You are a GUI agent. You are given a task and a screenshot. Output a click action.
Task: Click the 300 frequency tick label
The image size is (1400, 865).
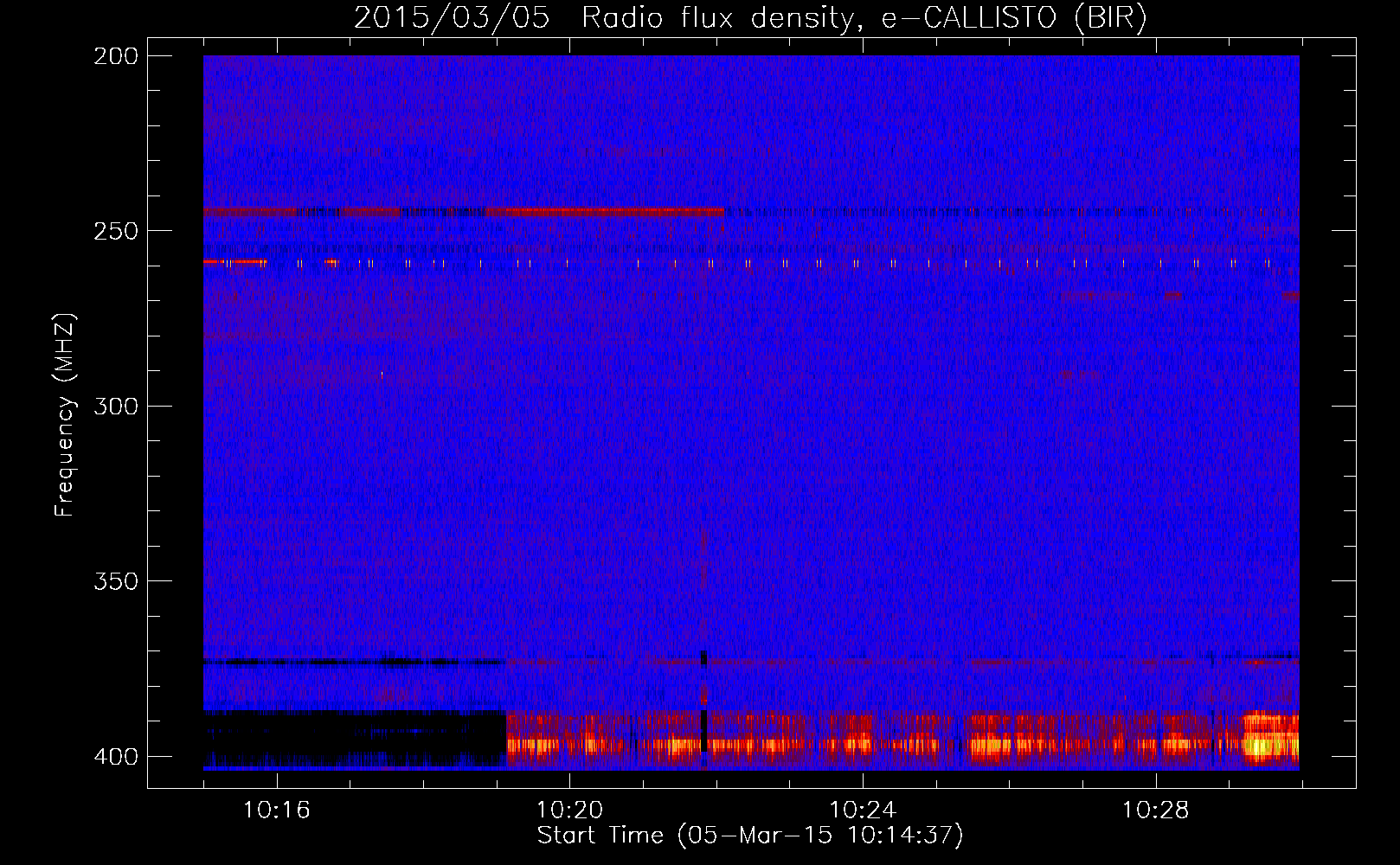tap(116, 406)
